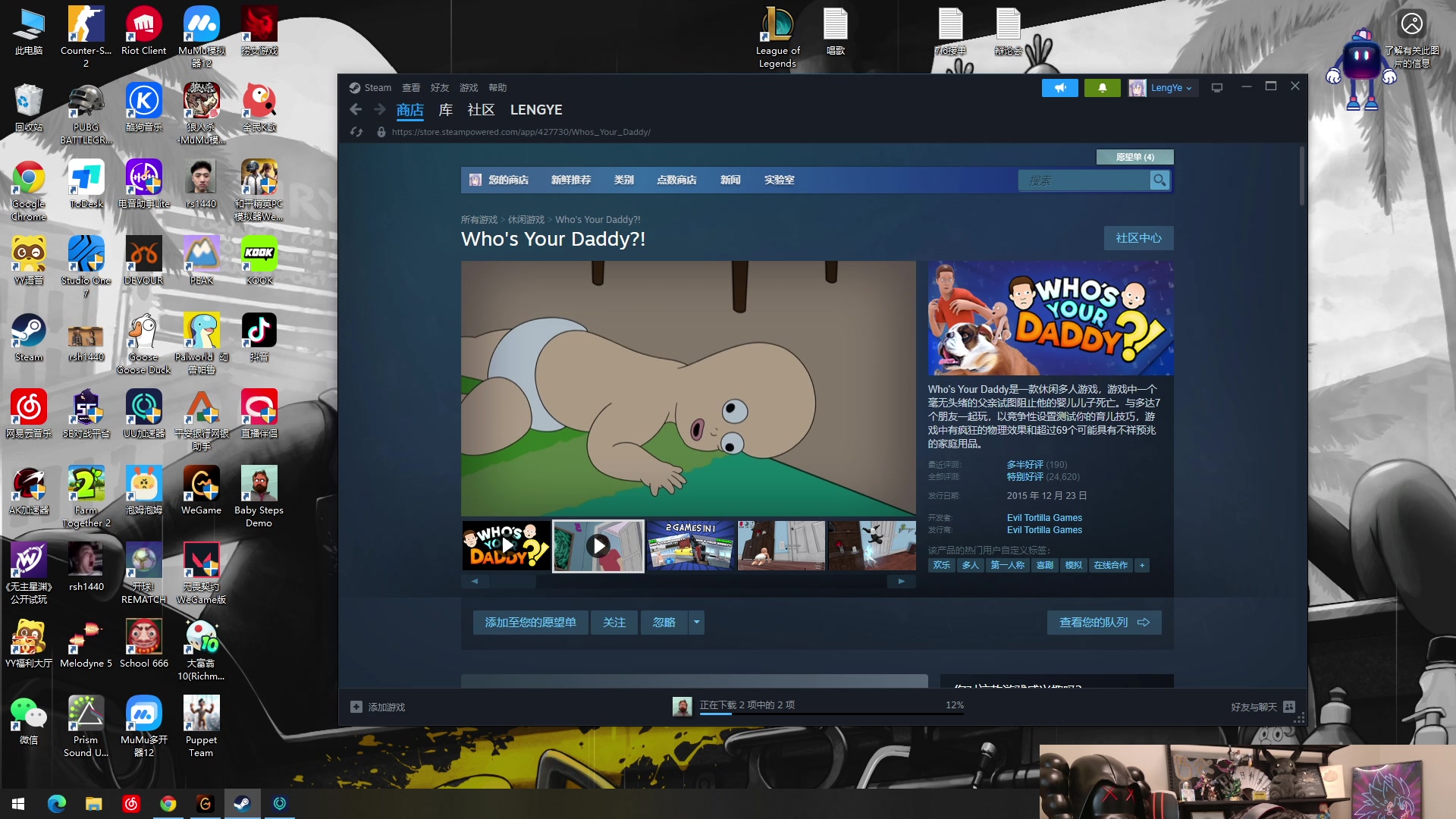
Task: Open 微信 WeChat desktop shortcut
Action: (29, 720)
